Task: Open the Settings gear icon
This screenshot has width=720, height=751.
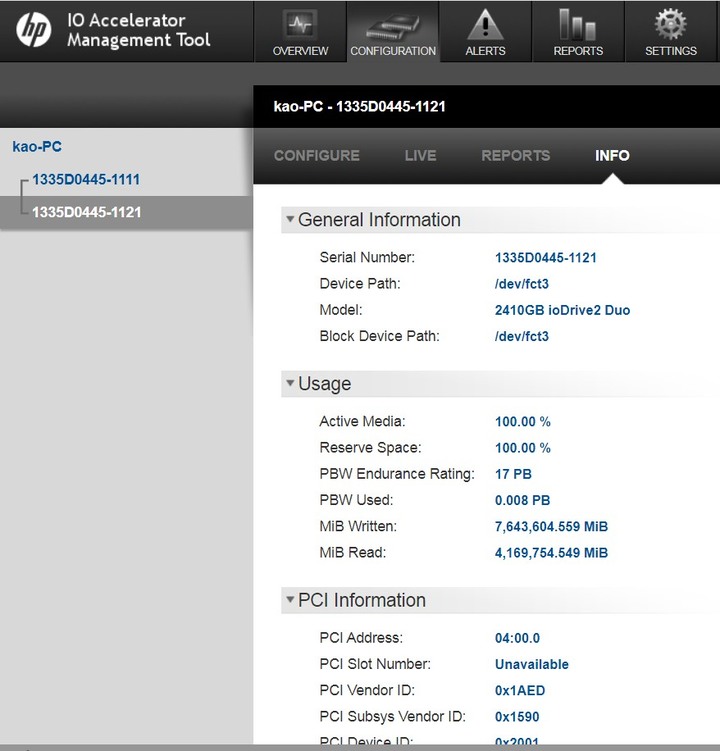Action: (x=671, y=24)
